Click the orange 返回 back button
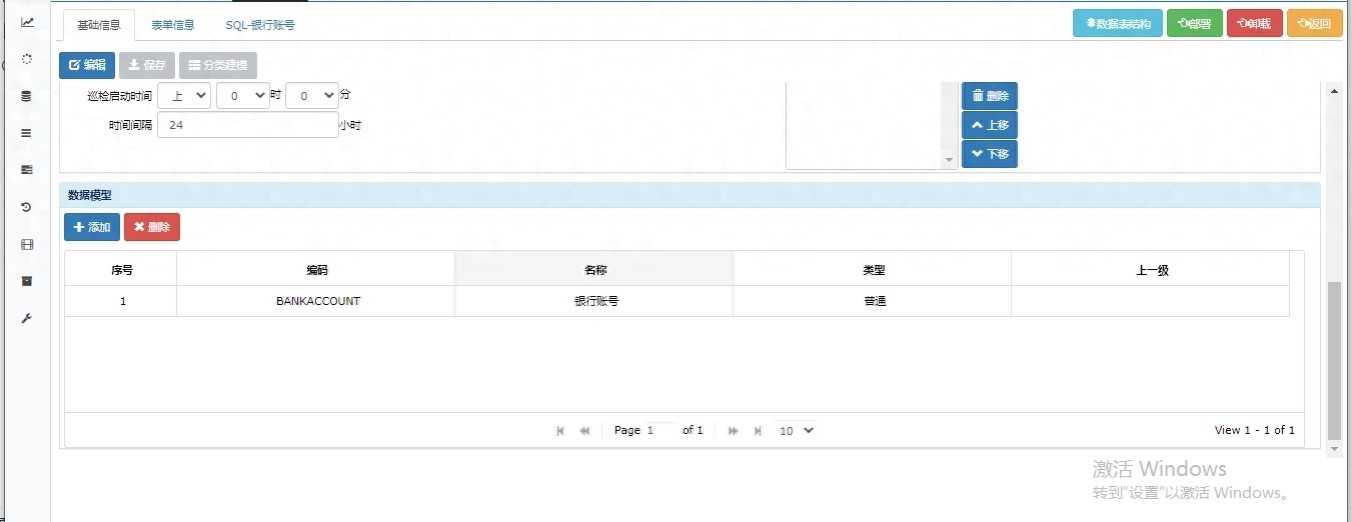The image size is (1352, 522). (x=1315, y=24)
